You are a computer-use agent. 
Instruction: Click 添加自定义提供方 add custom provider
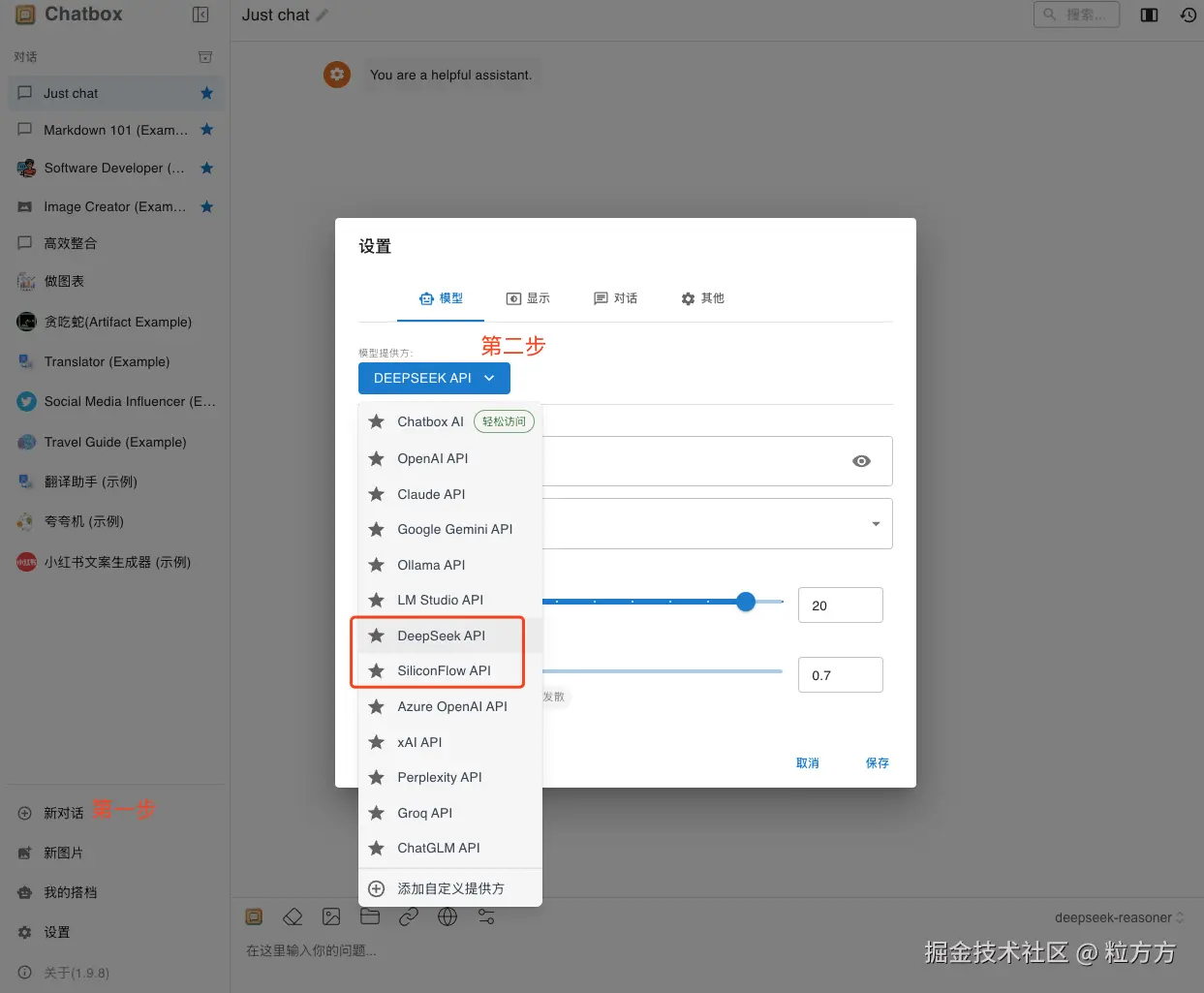click(x=450, y=888)
